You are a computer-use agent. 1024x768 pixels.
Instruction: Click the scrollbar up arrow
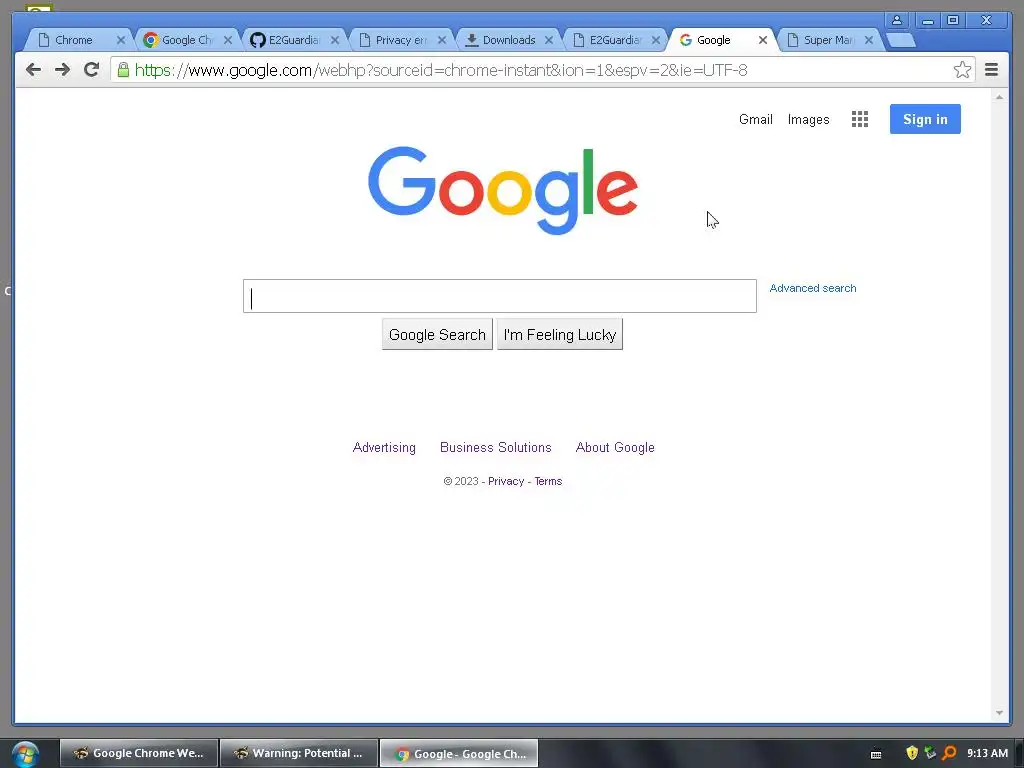[999, 97]
